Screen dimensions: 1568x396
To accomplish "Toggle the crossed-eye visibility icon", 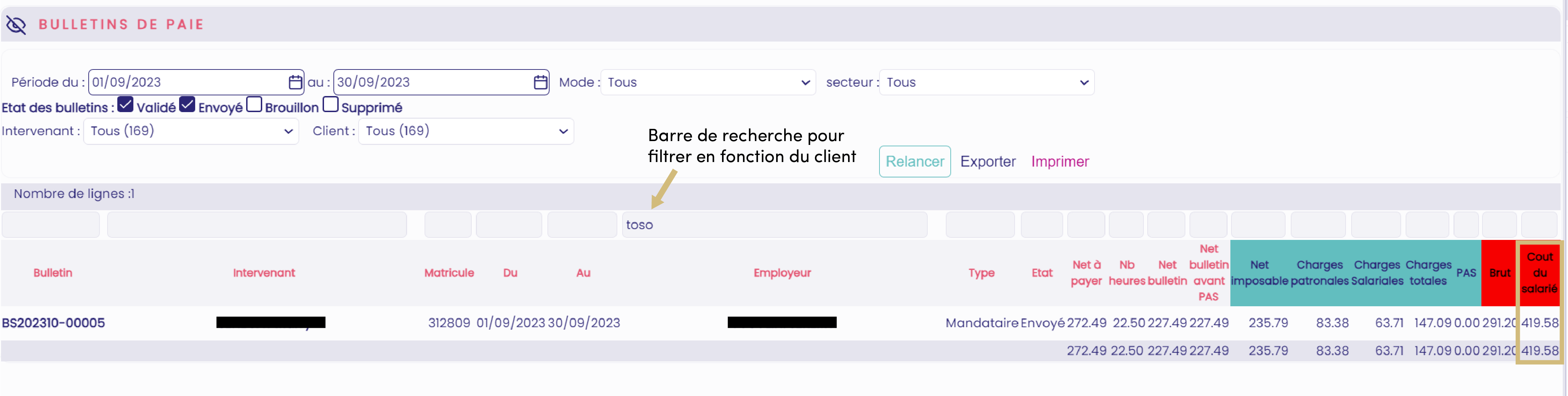I will pyautogui.click(x=16, y=25).
